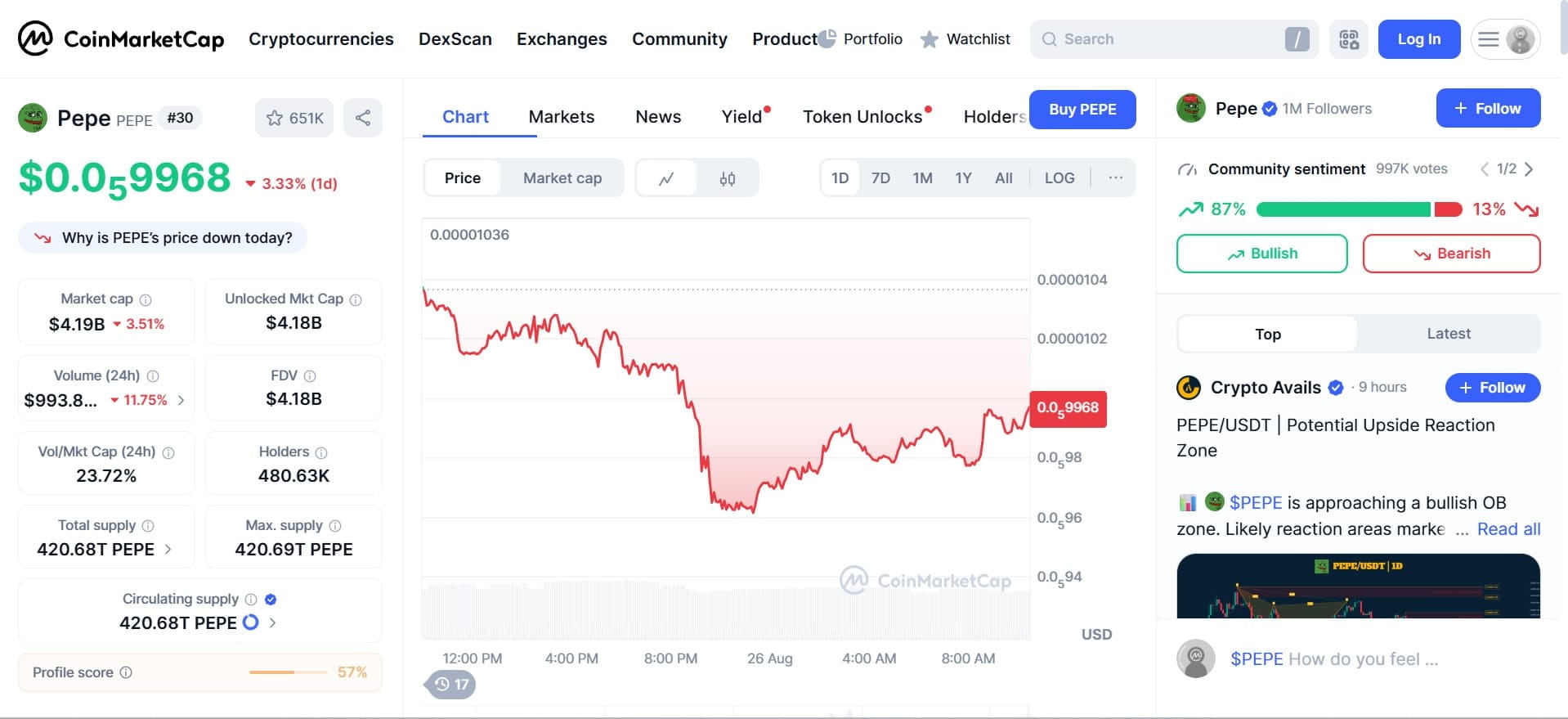Screen dimensions: 1568x719
Task: Open the QR code scan icon
Action: [1349, 39]
